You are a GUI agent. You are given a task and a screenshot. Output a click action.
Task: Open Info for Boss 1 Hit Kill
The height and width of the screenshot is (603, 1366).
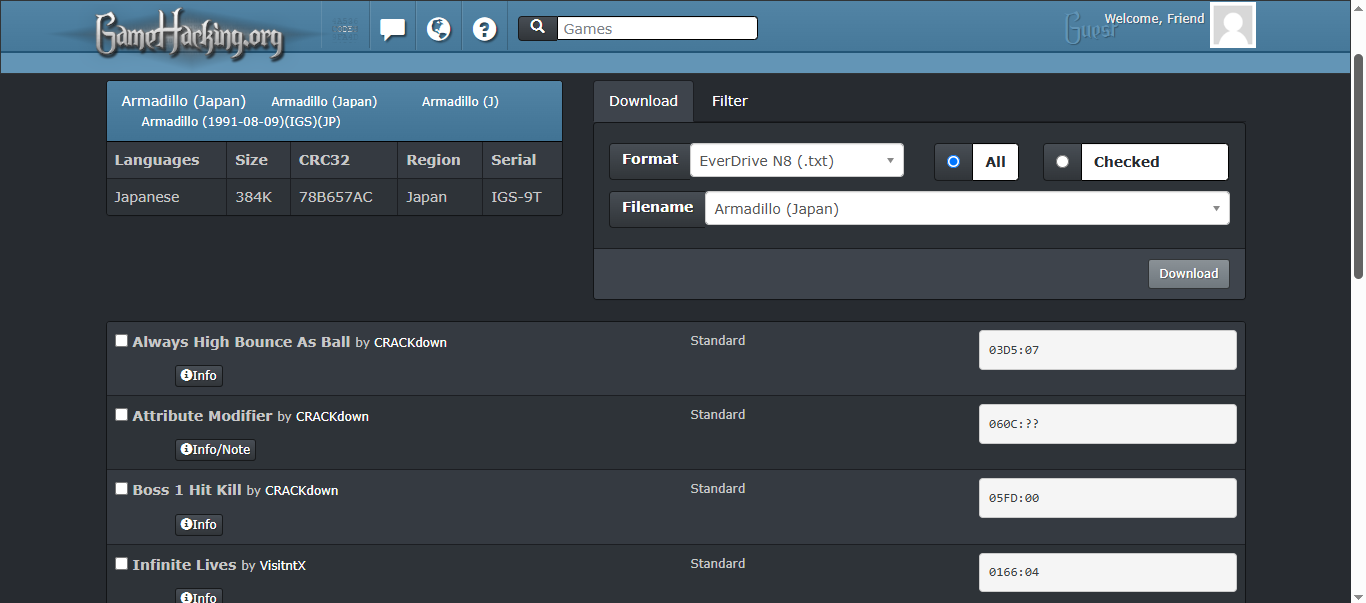[199, 525]
